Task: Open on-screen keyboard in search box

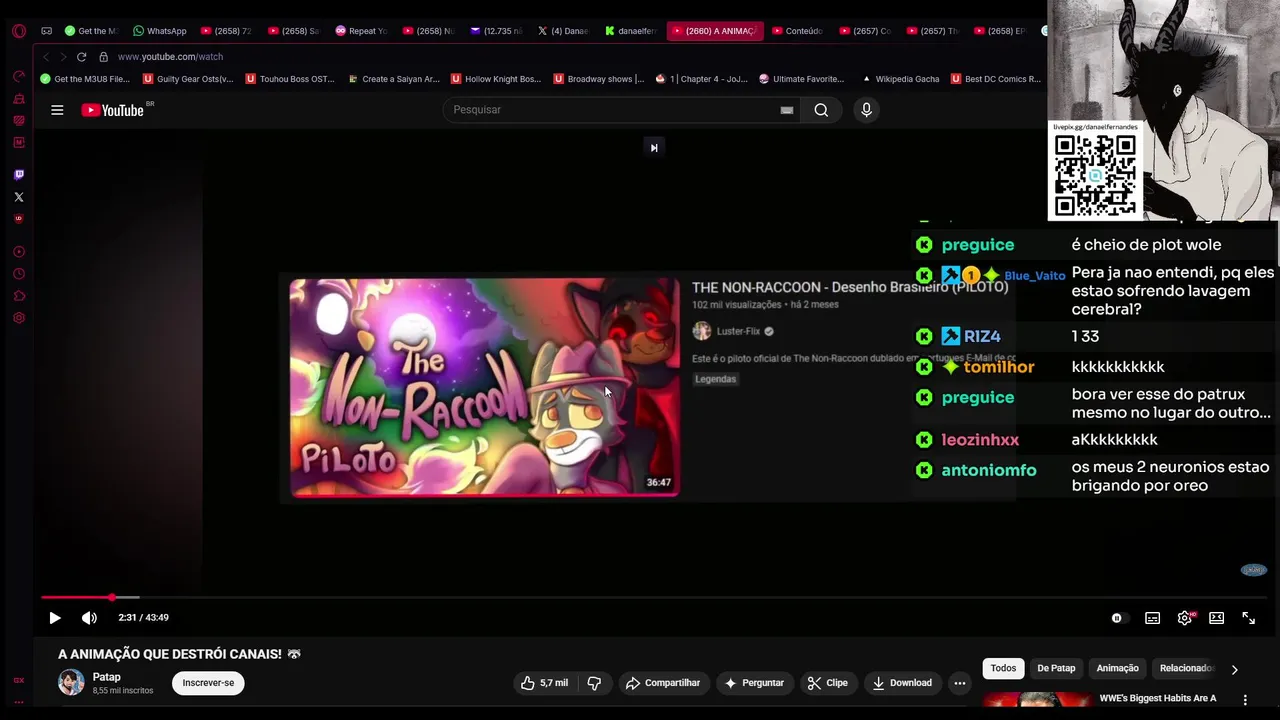Action: [787, 110]
